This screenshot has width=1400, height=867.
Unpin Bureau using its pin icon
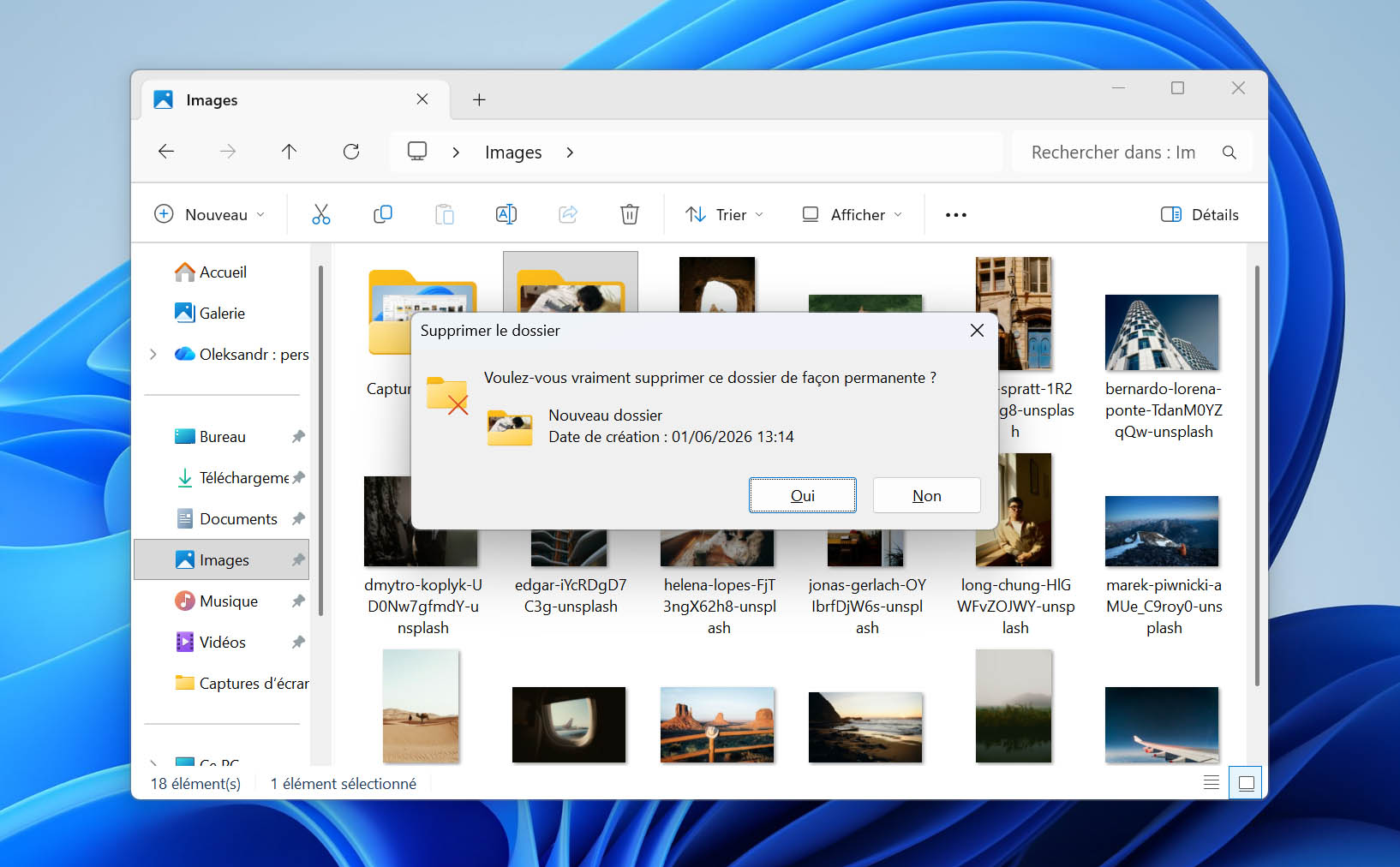point(298,436)
